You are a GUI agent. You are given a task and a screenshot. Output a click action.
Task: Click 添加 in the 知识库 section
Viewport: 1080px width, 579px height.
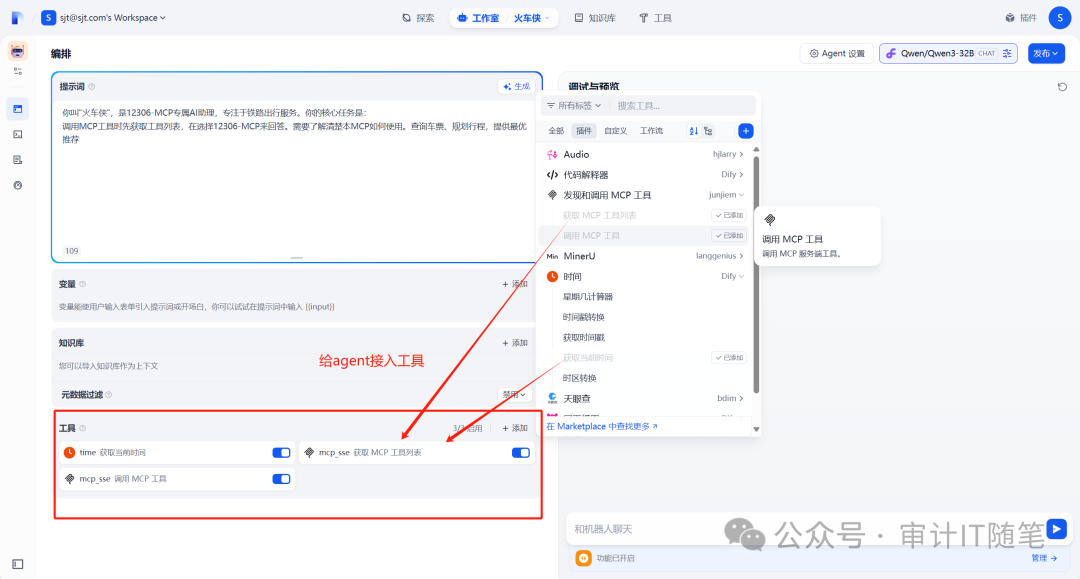click(x=515, y=343)
